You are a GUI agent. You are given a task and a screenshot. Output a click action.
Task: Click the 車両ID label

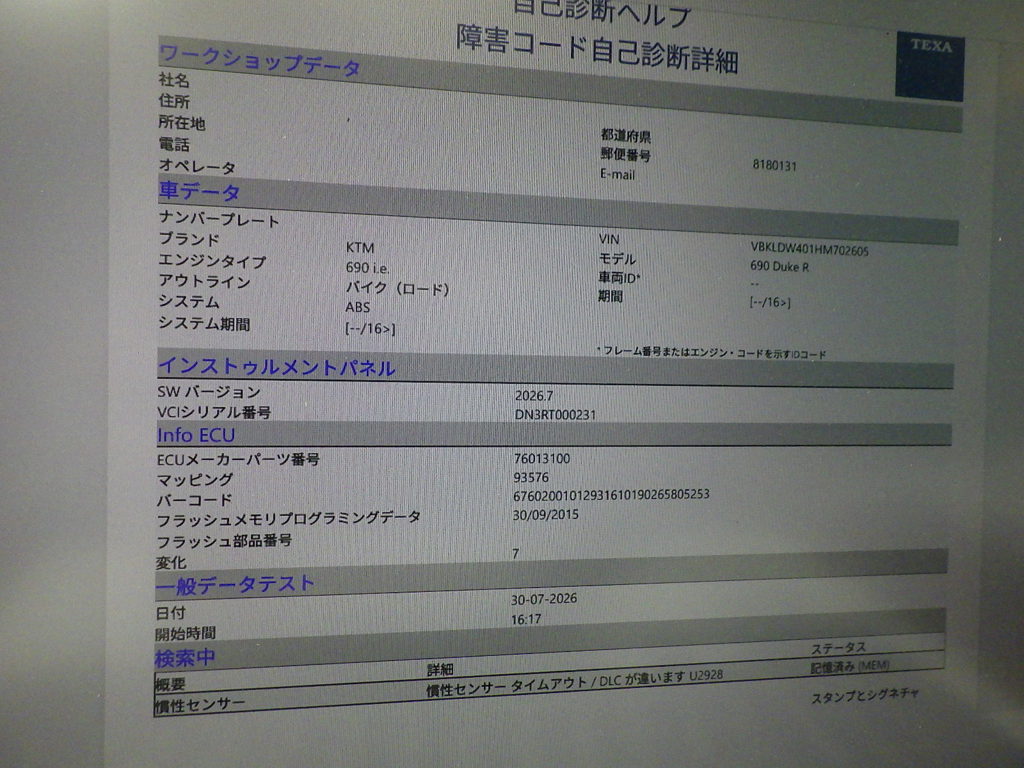pyautogui.click(x=619, y=278)
